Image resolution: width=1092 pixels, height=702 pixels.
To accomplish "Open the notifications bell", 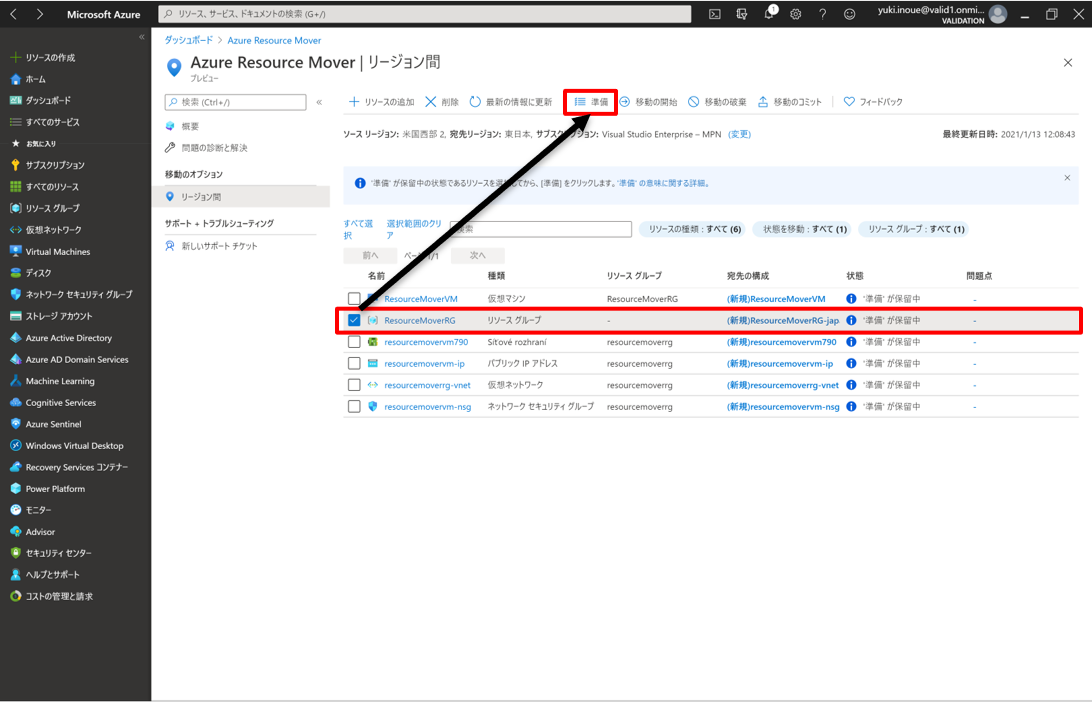I will (x=770, y=13).
